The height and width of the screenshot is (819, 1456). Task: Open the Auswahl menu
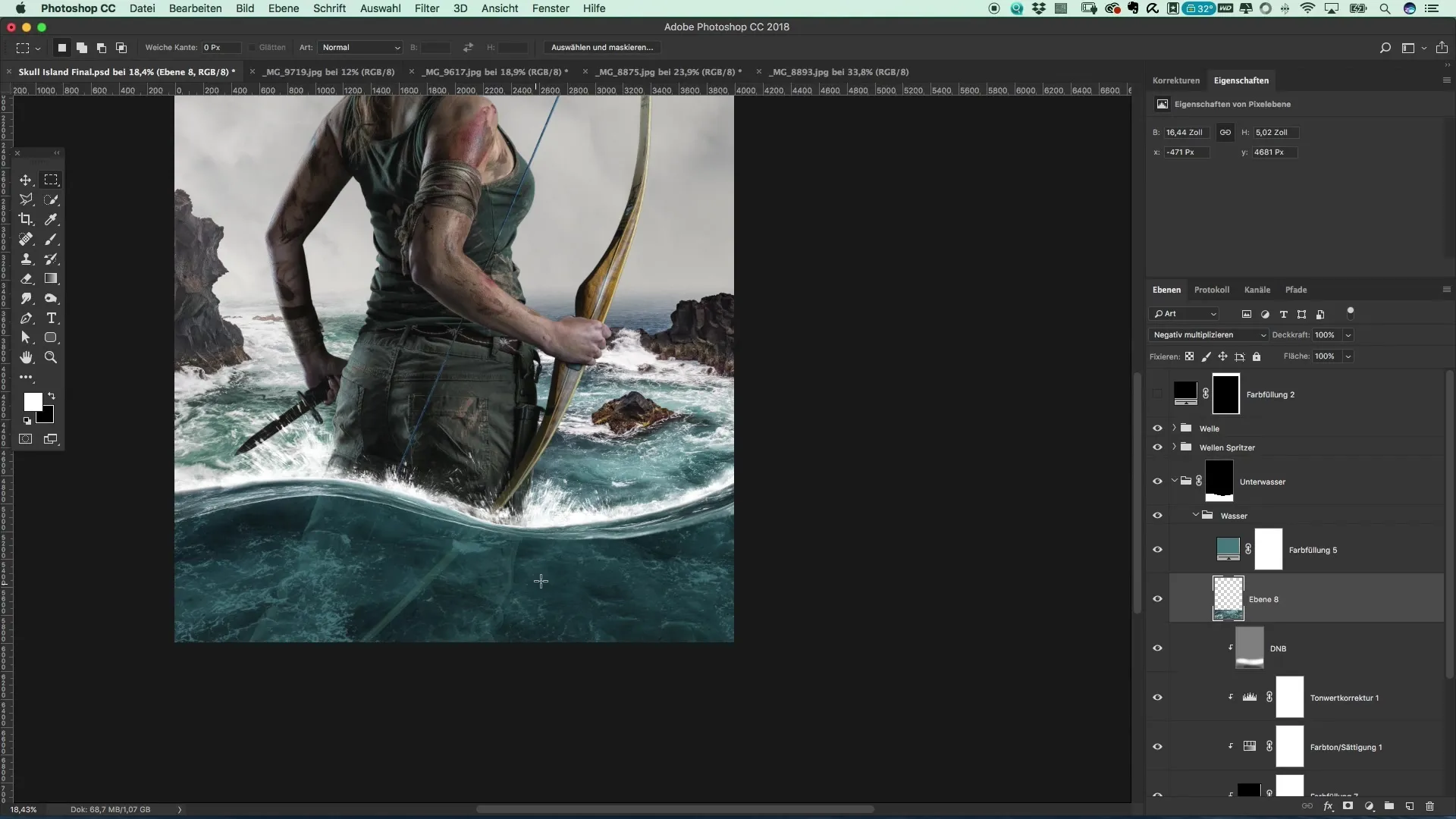pos(380,8)
